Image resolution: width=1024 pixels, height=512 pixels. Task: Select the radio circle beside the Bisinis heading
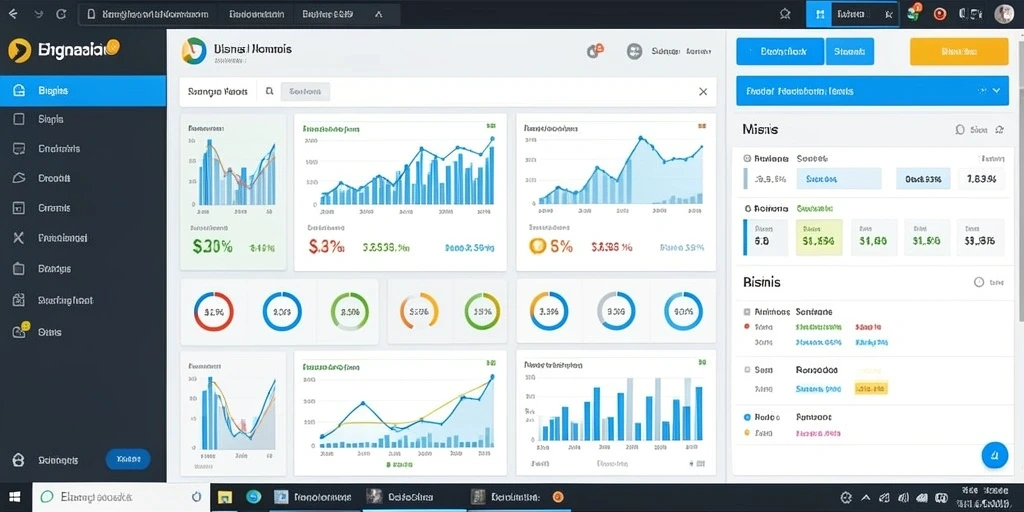click(x=978, y=282)
